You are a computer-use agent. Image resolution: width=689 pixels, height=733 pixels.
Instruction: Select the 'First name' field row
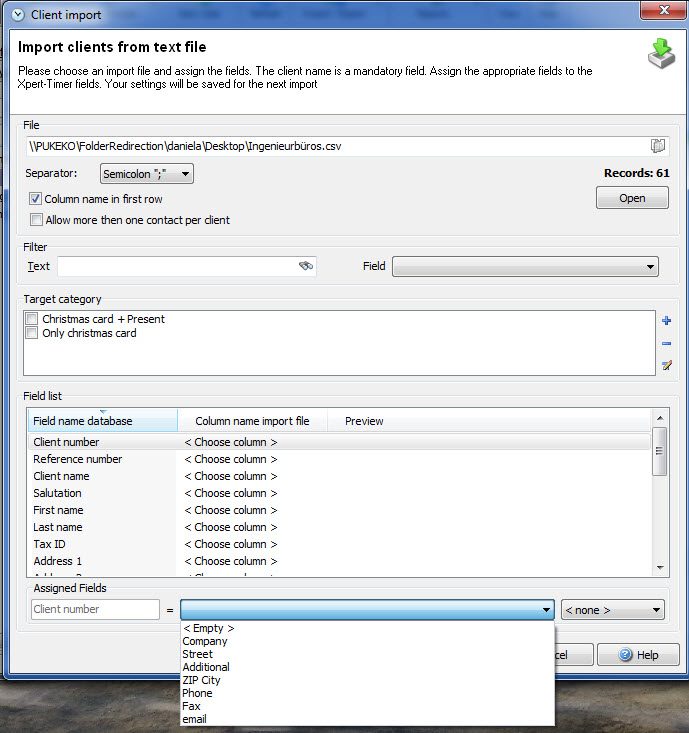339,510
